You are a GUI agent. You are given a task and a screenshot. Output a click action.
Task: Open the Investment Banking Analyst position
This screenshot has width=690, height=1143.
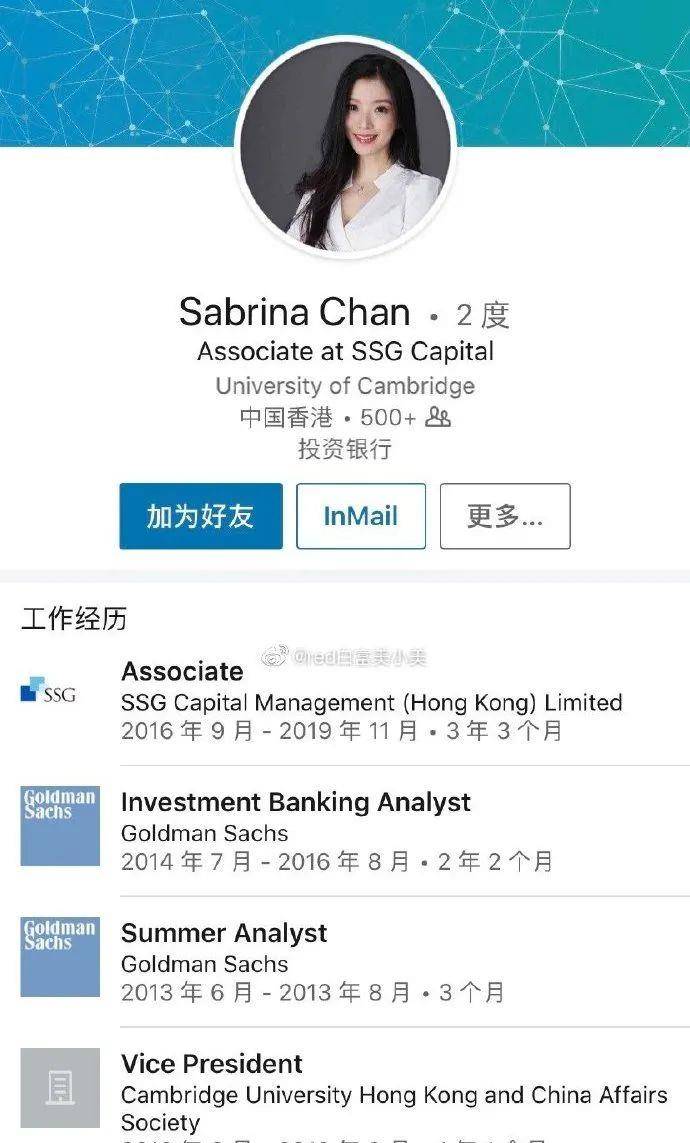tap(295, 802)
